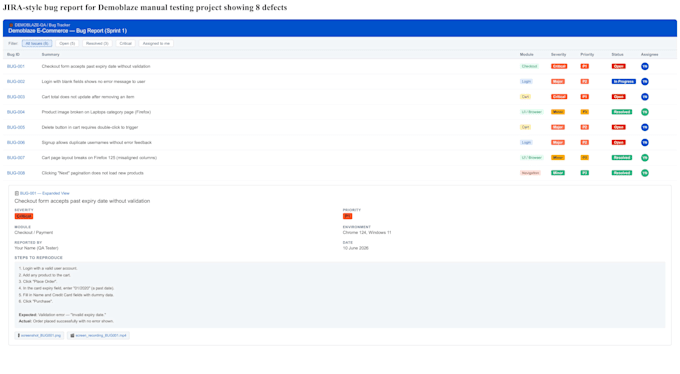
Task: Click the Minor severity badge in BUG-008 row
Action: (558, 173)
